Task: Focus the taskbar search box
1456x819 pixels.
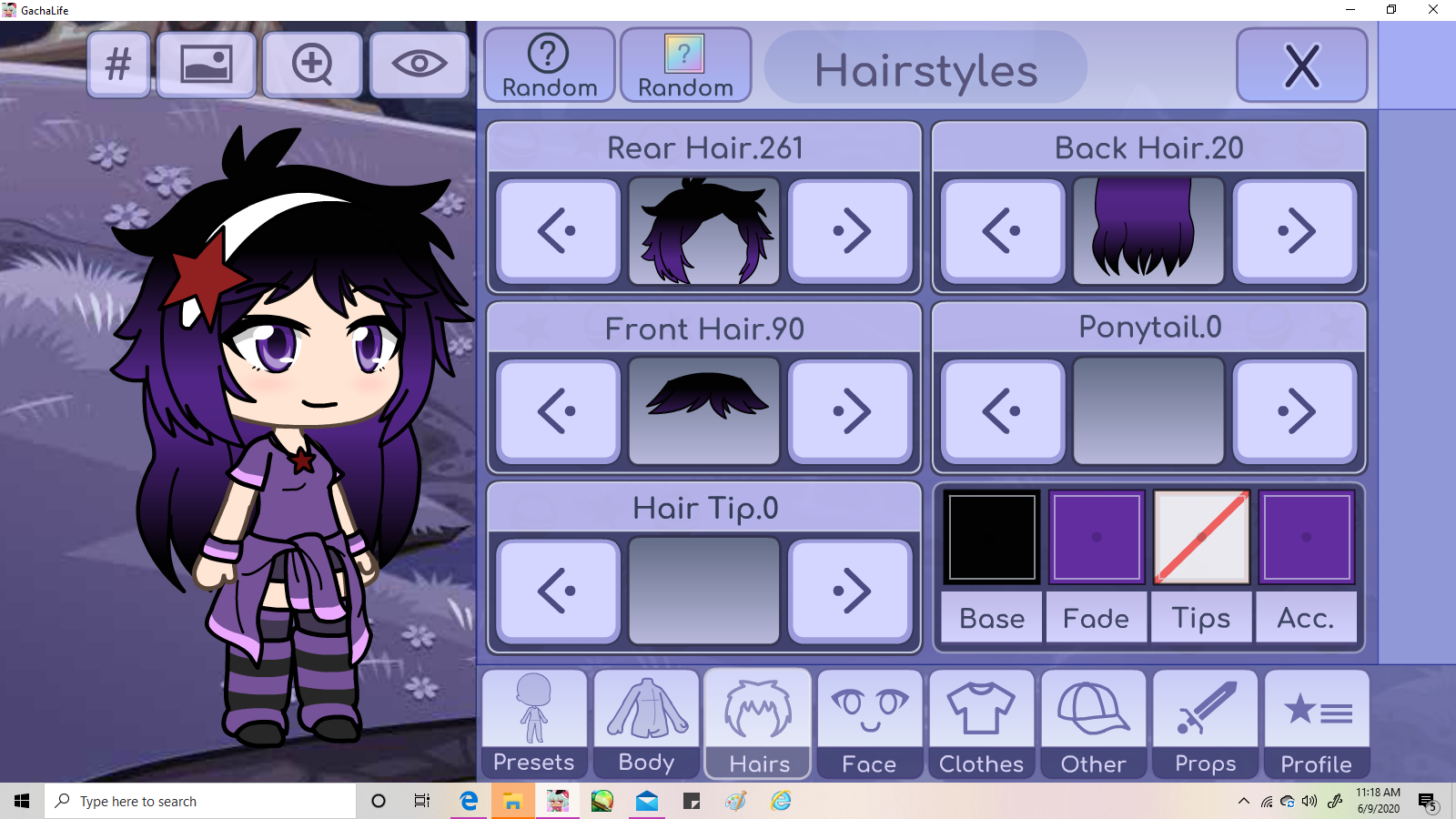Action: (x=200, y=801)
